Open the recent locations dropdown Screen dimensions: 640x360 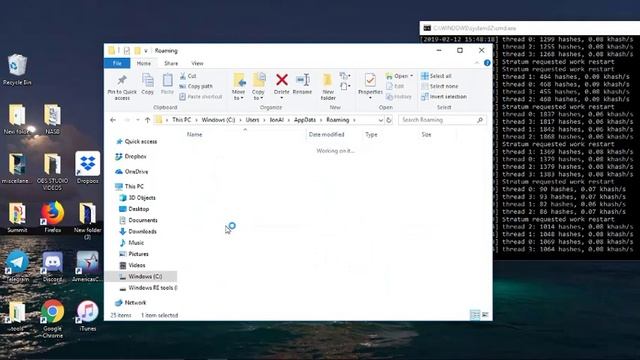tap(138, 120)
